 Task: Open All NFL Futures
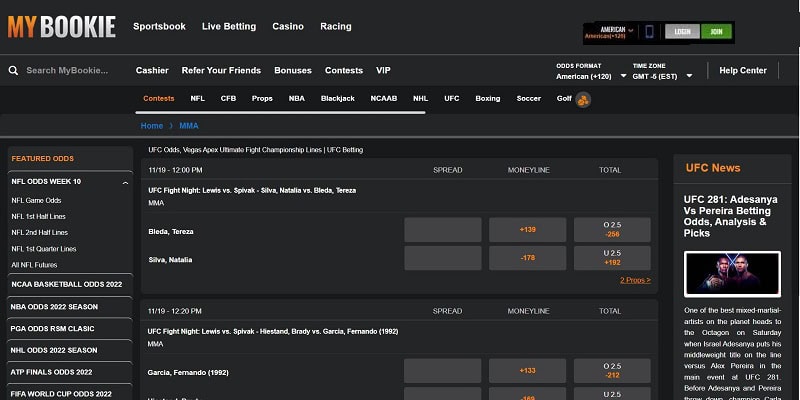[34, 265]
